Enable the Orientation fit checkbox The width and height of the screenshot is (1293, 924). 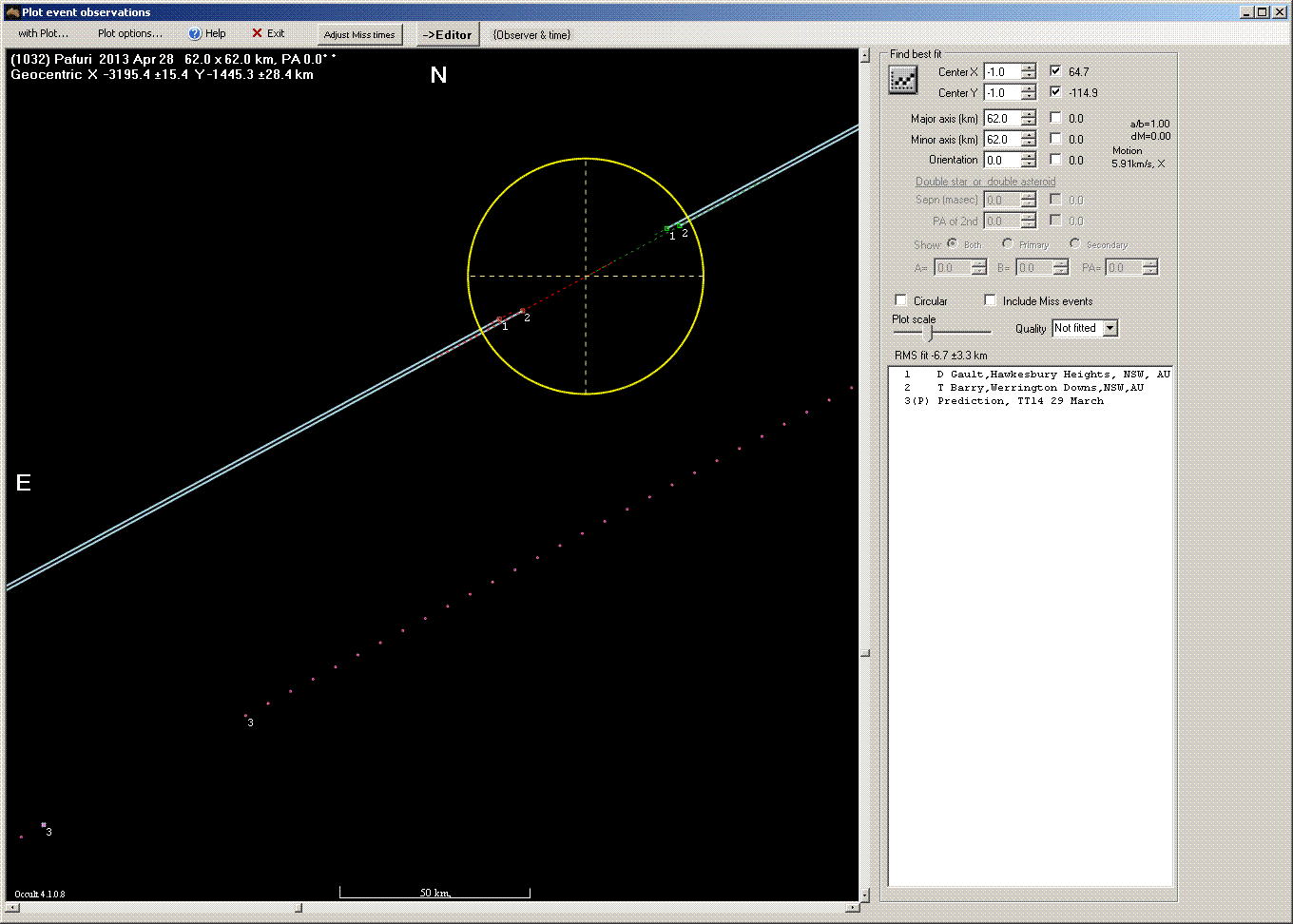1055,159
